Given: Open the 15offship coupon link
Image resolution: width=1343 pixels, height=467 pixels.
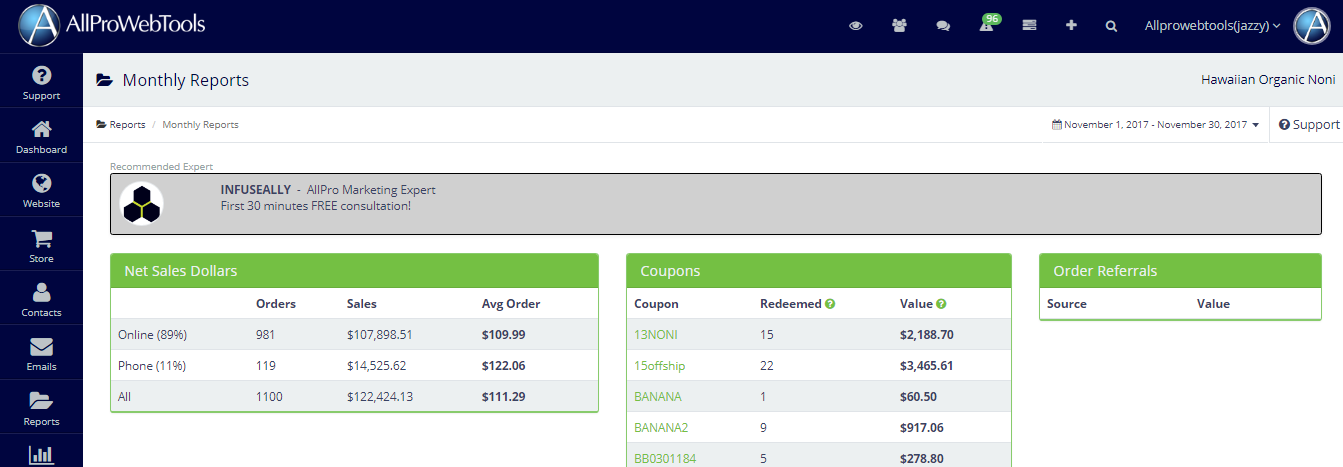Looking at the screenshot, I should [x=659, y=366].
